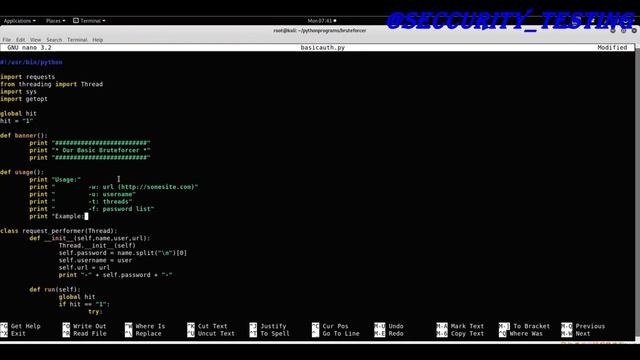Click the 'Previous' nano shortcut
This screenshot has height=360, width=640.
(583, 326)
